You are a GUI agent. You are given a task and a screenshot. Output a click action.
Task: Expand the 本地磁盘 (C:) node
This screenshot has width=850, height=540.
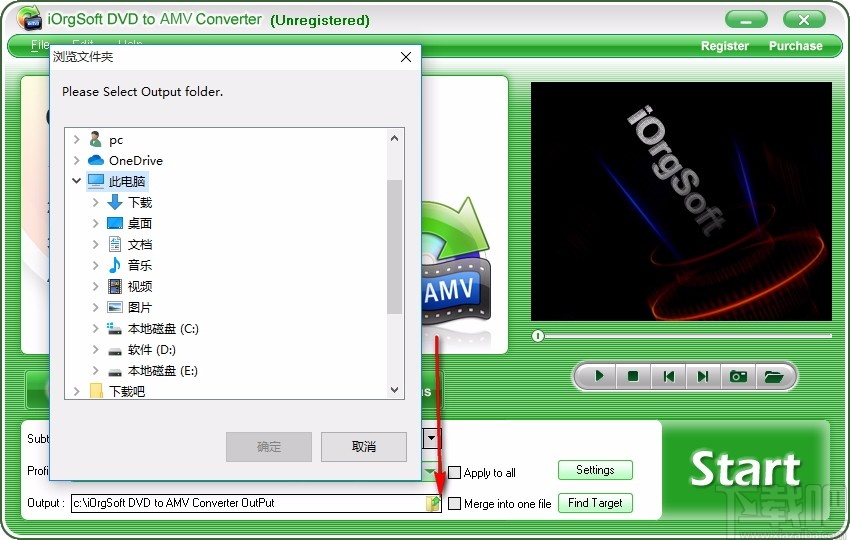click(95, 328)
